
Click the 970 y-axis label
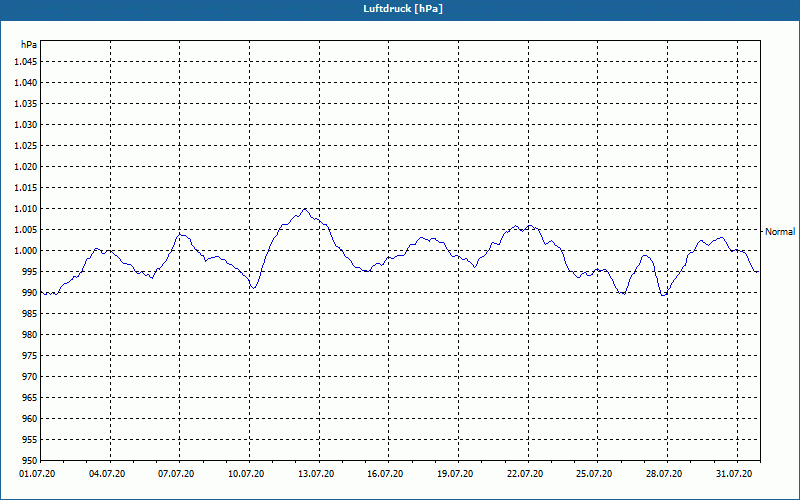[x=30, y=377]
